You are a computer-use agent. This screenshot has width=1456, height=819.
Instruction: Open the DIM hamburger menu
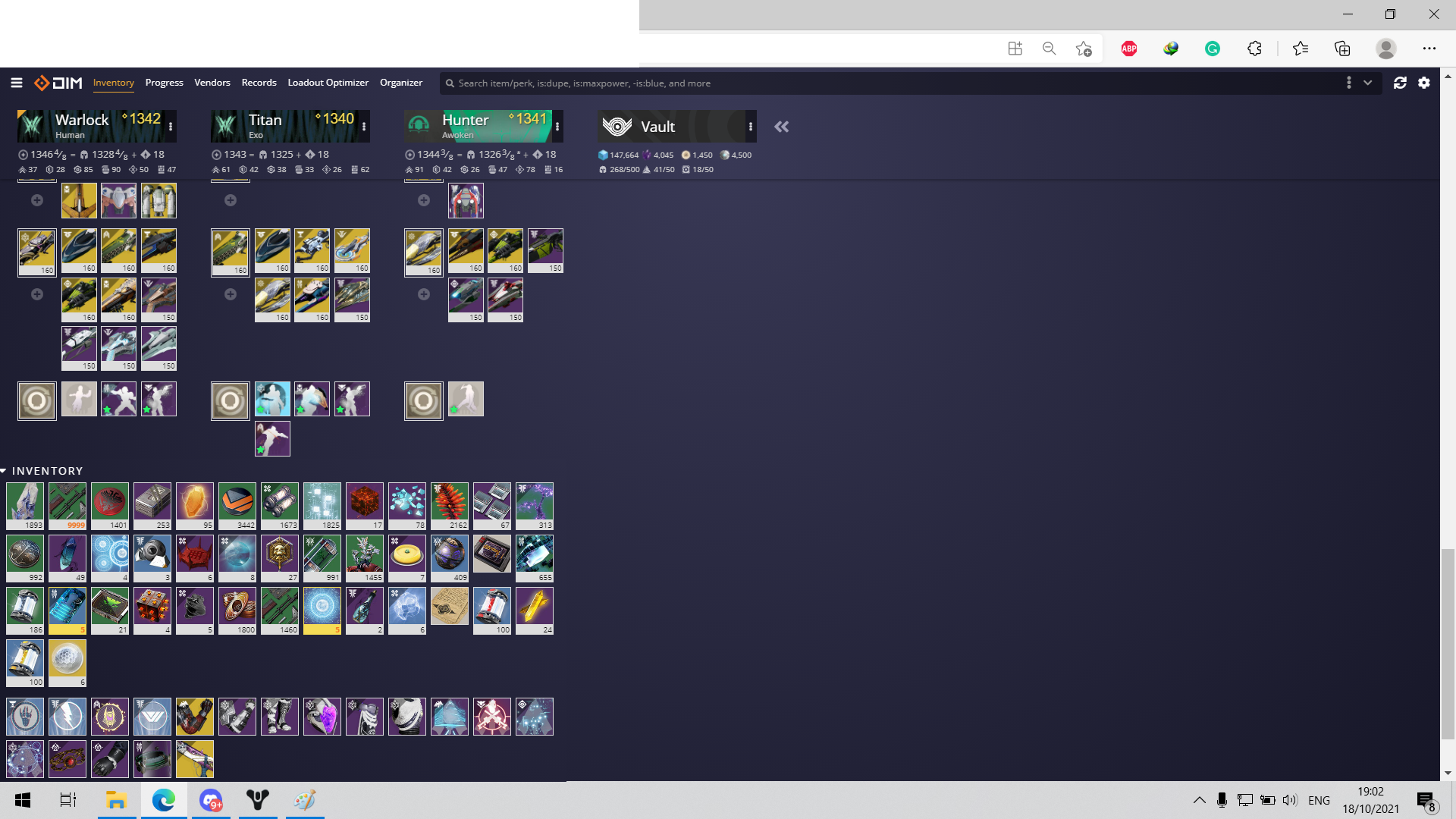17,83
